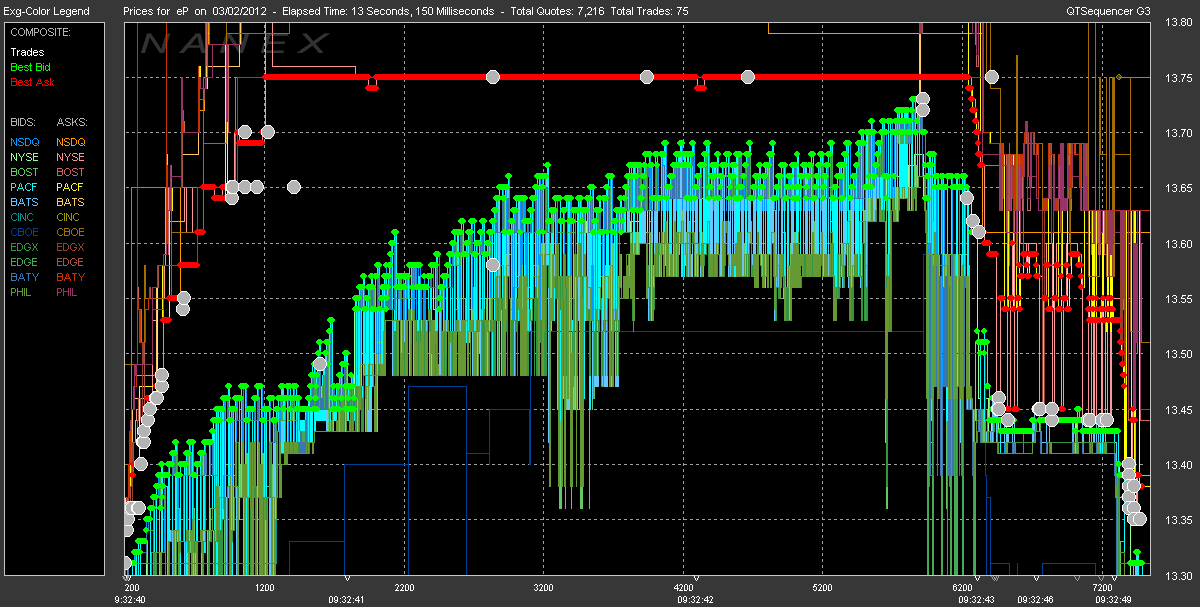The width and height of the screenshot is (1200, 607).
Task: Click the 09:32:41 time marker triangle
Action: [346, 578]
